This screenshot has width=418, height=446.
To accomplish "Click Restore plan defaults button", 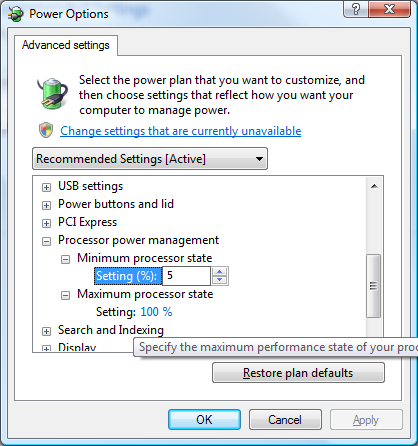I will click(298, 373).
